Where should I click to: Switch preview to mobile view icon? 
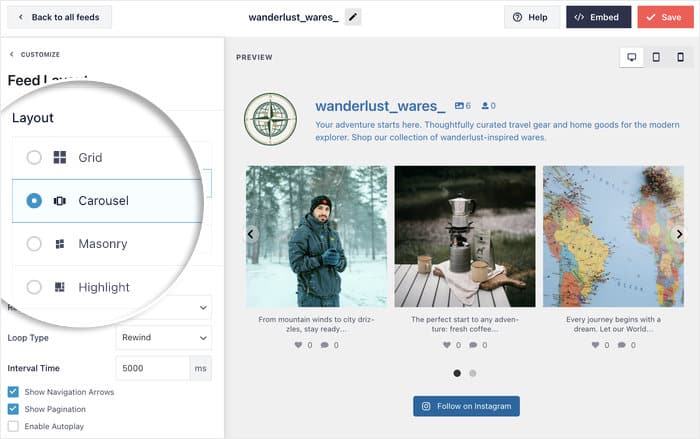pyautogui.click(x=680, y=57)
